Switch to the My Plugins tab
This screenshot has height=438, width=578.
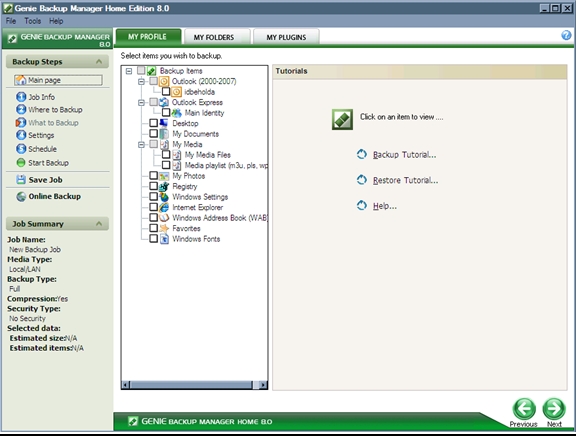[x=286, y=37]
